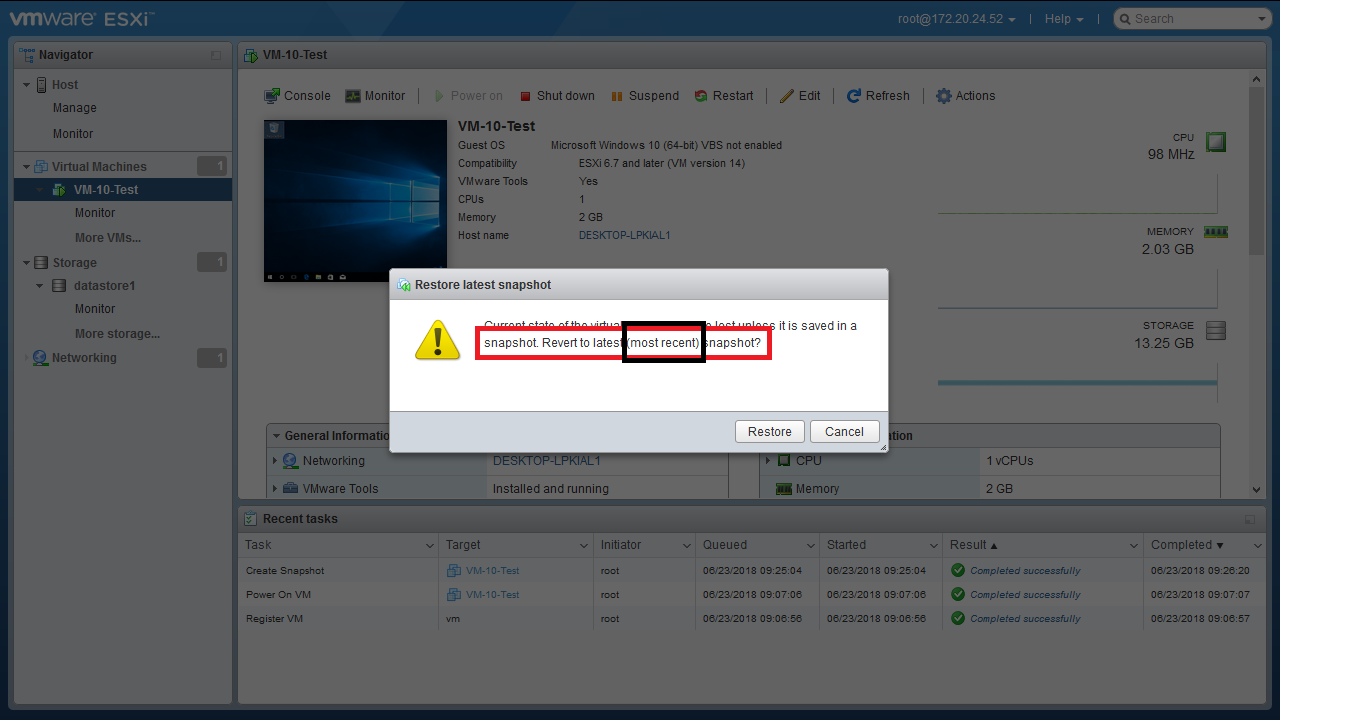Click the Monitor toolbar icon
Screen dimensions: 1360x720
[x=353, y=96]
